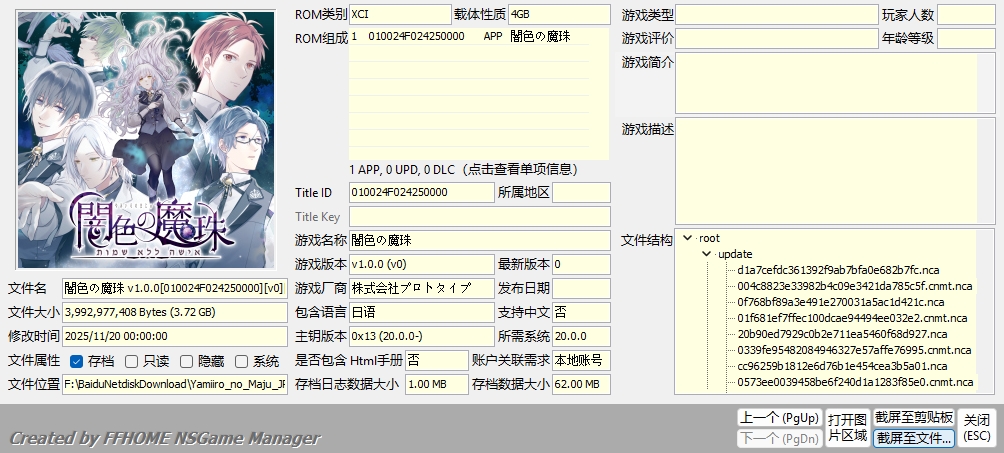
Task: Copy screenshot to clipboard 截屏至剪贴板
Action: click(x=914, y=418)
